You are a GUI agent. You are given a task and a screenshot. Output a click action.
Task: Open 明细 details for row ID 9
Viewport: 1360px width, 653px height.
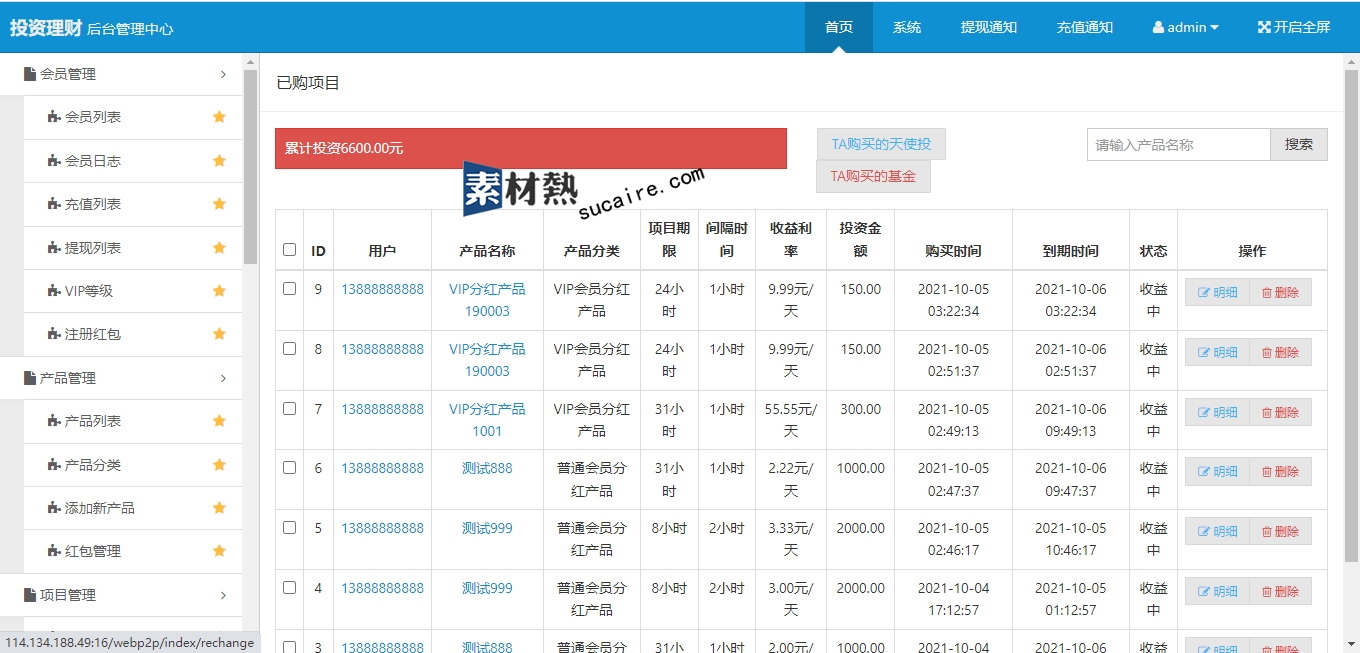pyautogui.click(x=1217, y=292)
